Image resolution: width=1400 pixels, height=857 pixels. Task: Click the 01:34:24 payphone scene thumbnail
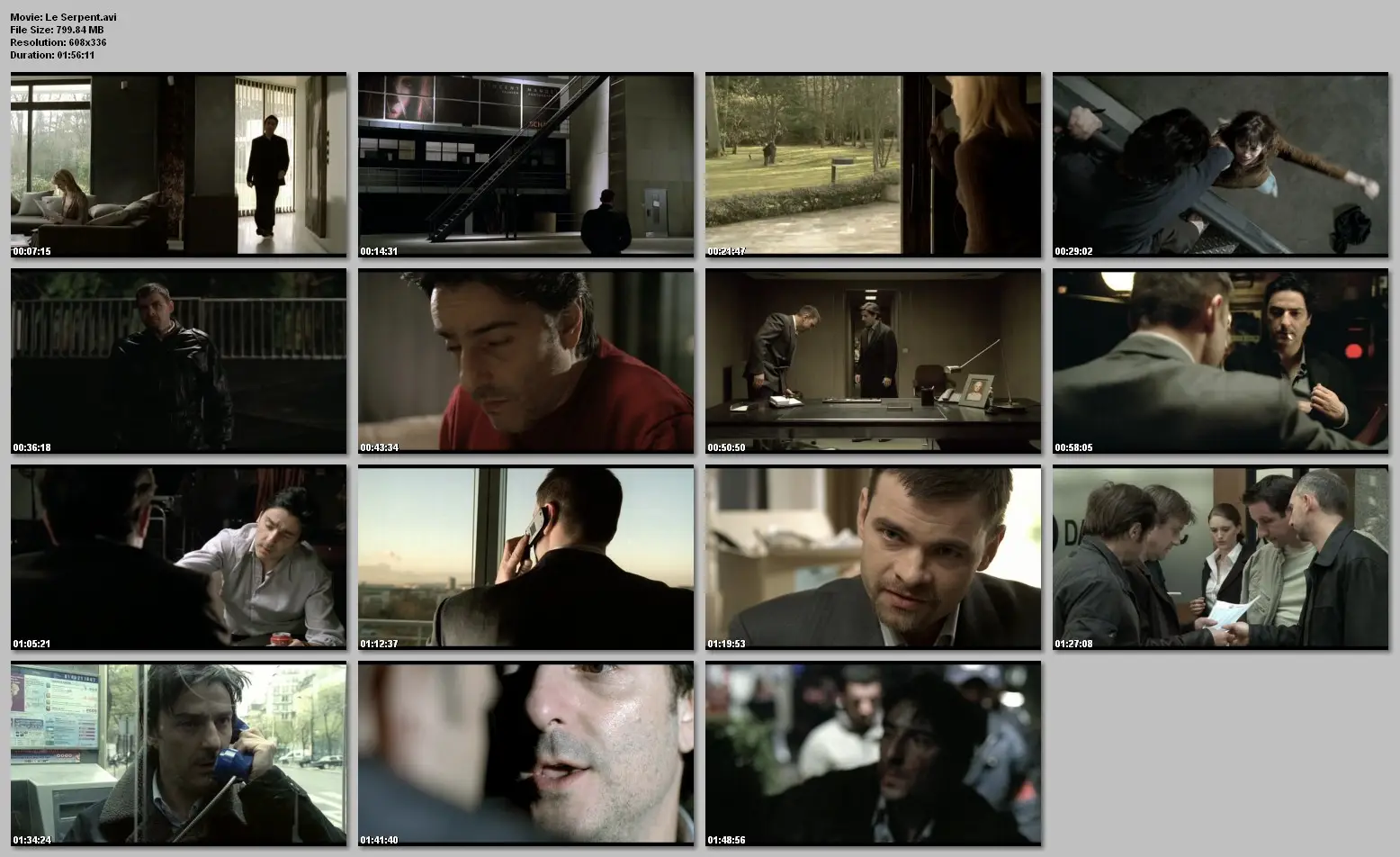pos(178,753)
